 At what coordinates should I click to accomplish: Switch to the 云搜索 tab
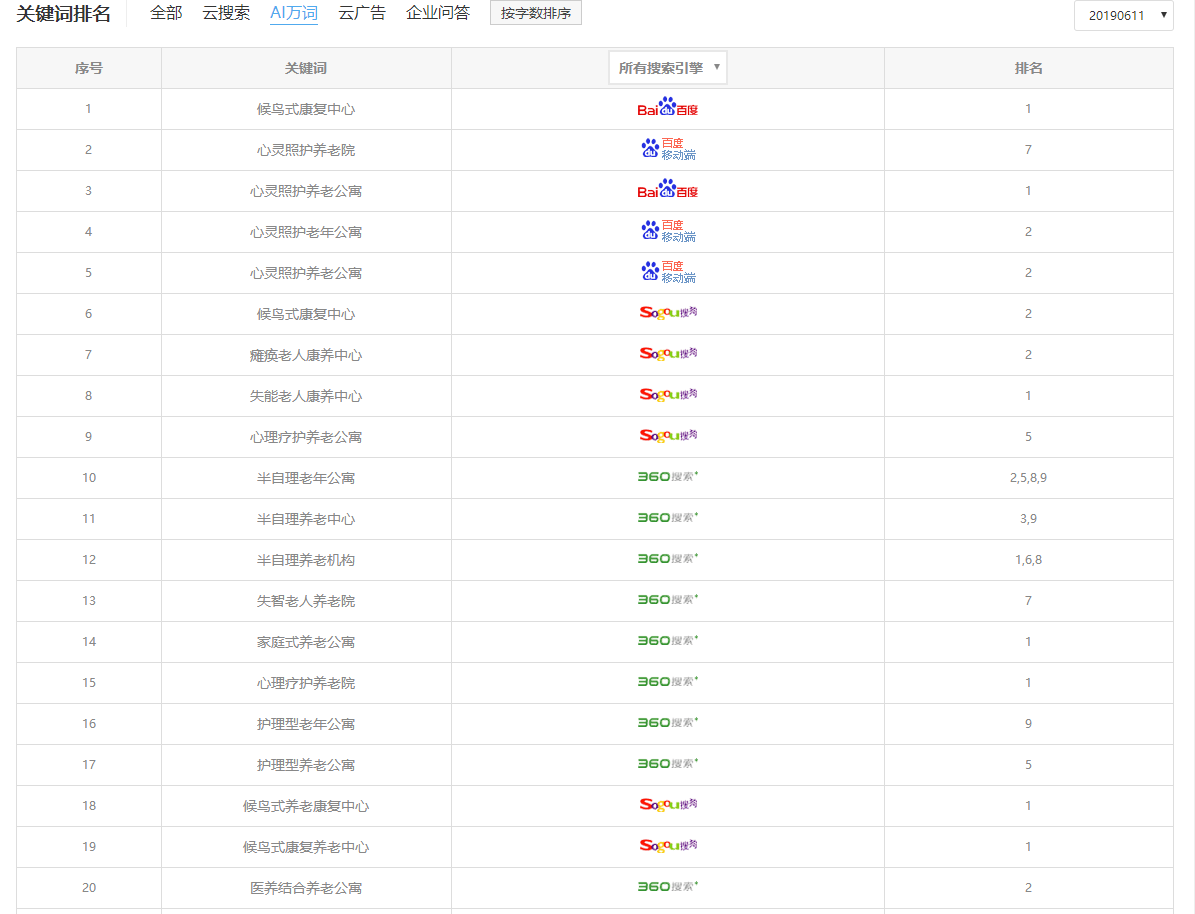point(226,13)
